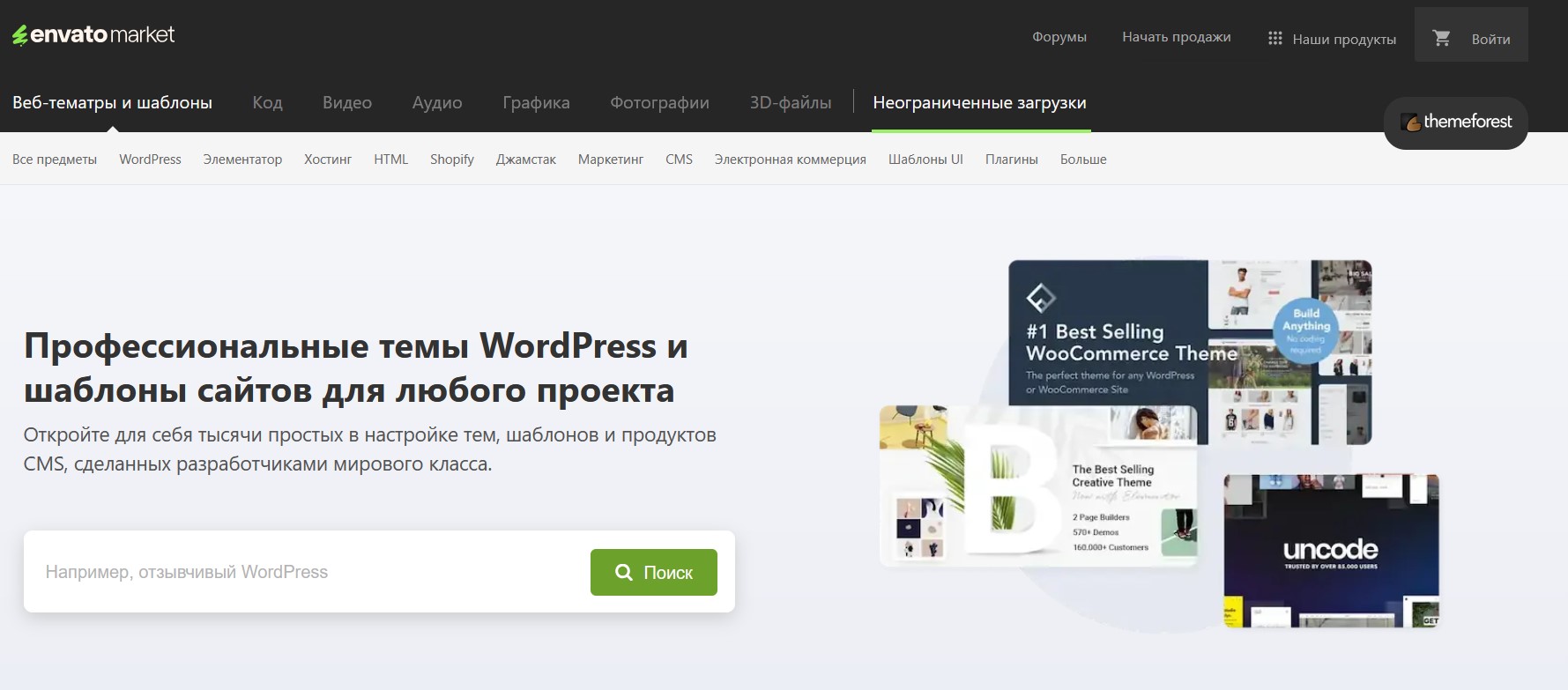1568x690 pixels.
Task: Click the green Поиск search button
Action: 654,572
